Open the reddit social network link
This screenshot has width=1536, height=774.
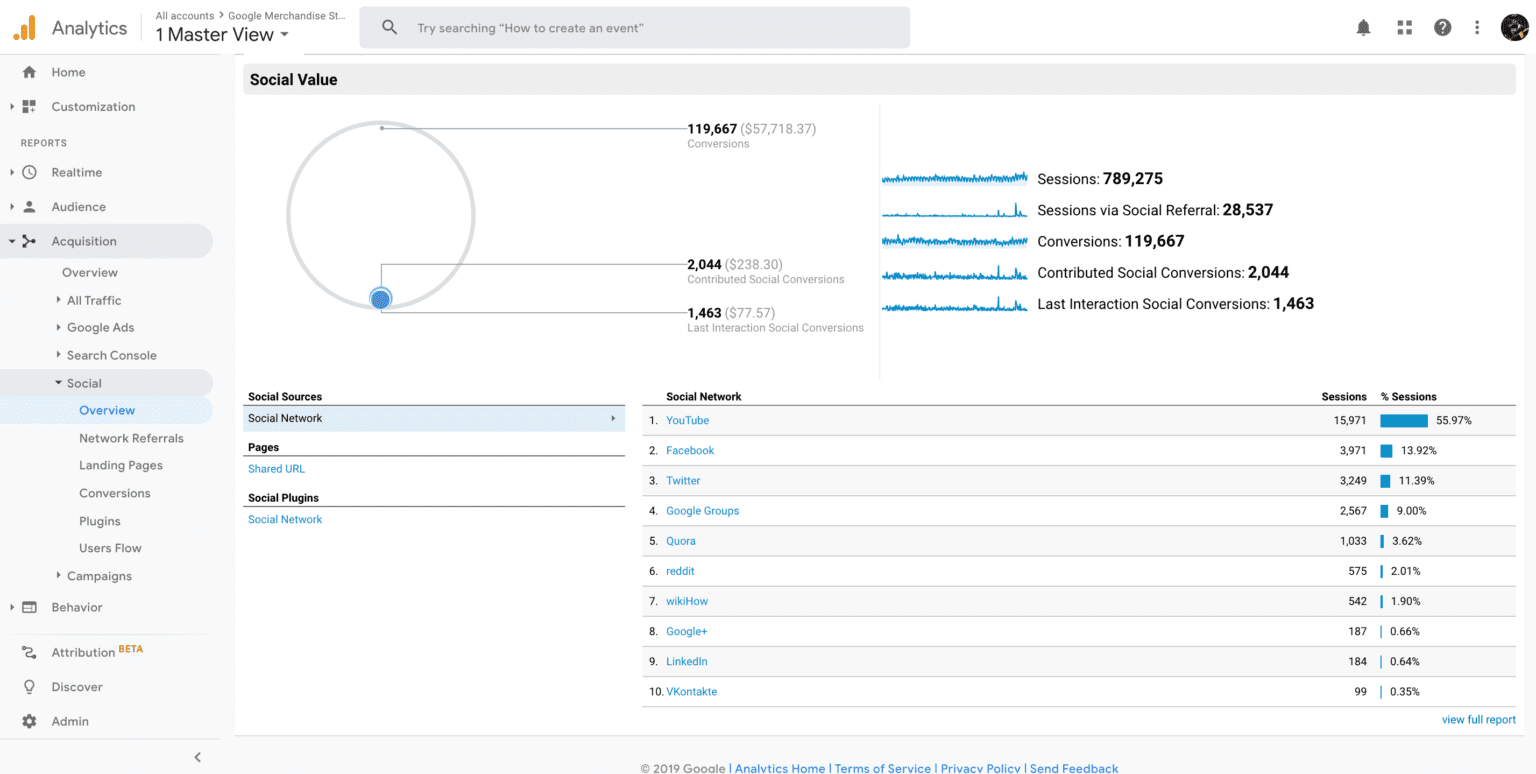(680, 571)
